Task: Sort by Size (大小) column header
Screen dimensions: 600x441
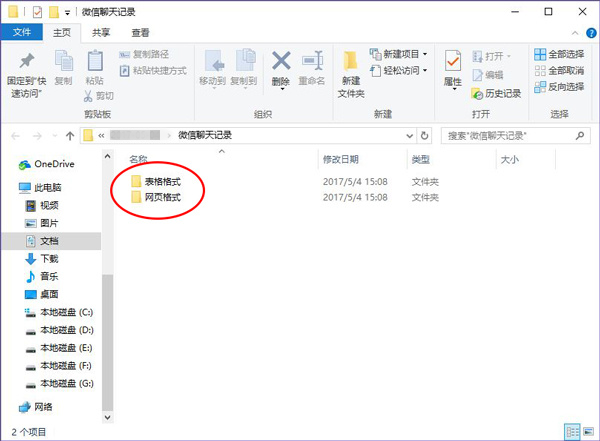Action: tap(510, 159)
